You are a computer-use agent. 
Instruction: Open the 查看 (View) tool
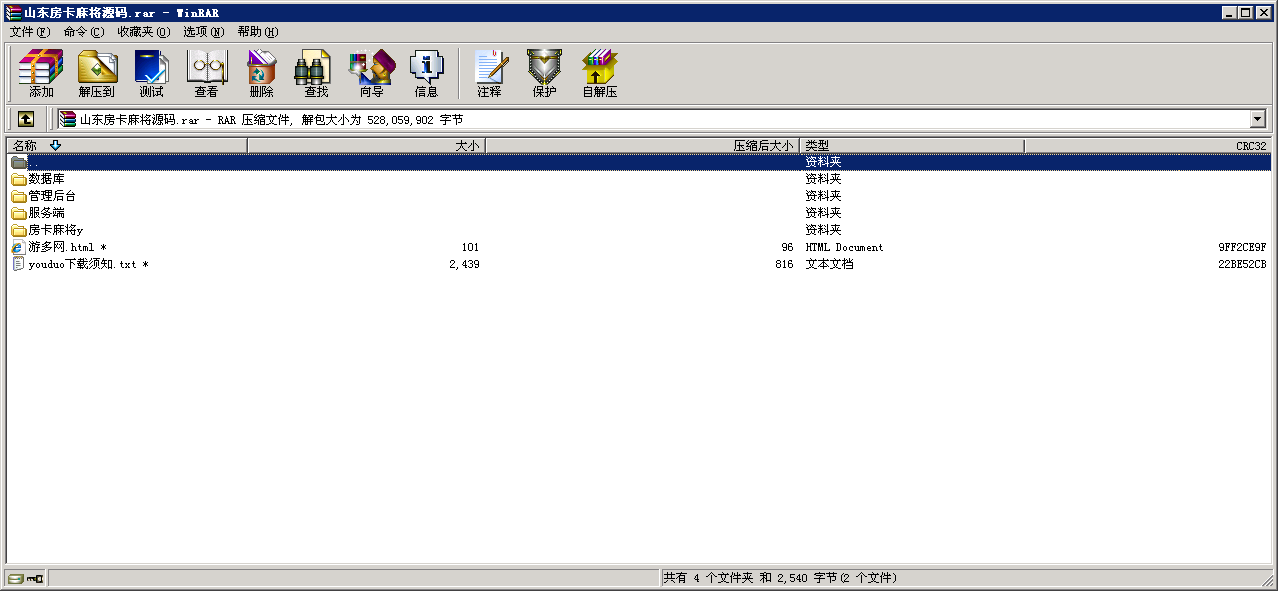pos(206,73)
